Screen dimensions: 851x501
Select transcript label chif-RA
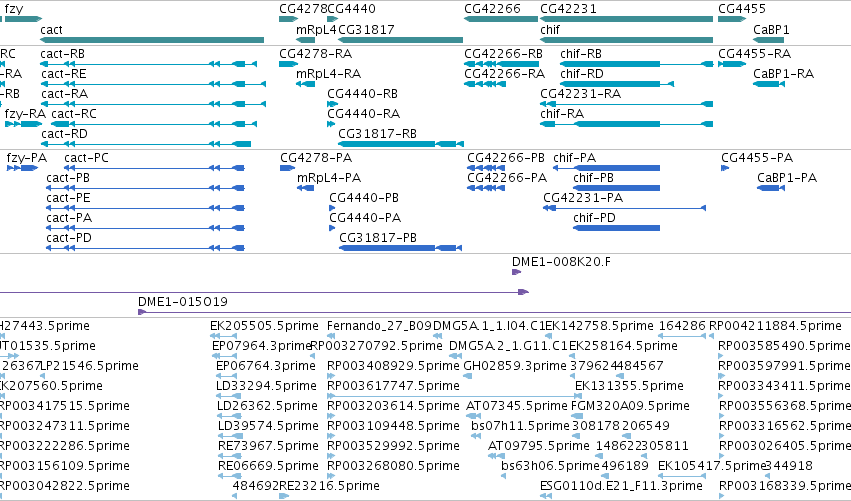[562, 114]
